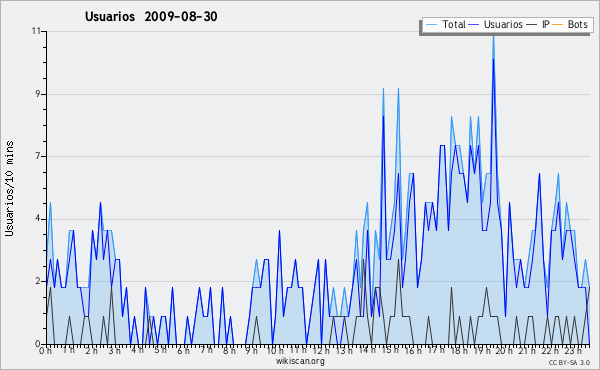Click the y-axis value 4
This screenshot has width=600, height=370.
tap(38, 219)
